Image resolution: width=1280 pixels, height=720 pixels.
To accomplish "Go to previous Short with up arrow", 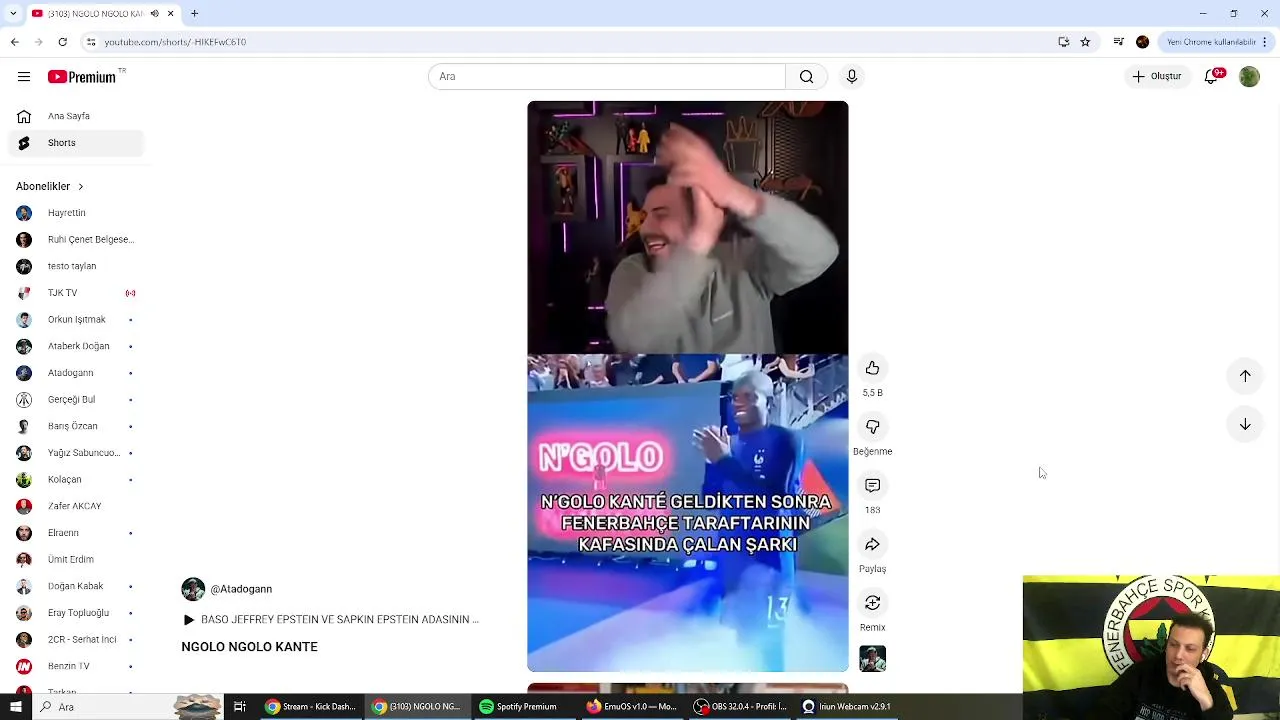I will 1245,376.
